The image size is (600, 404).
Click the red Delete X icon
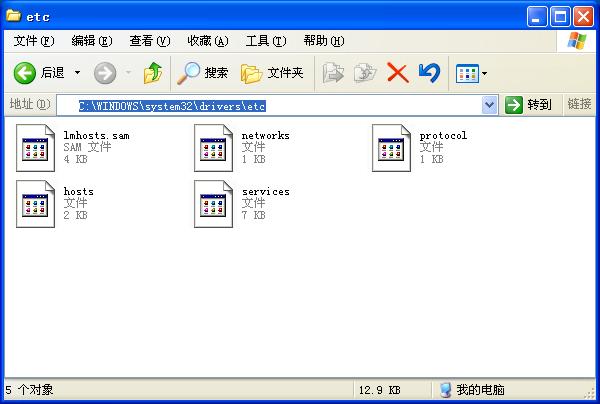click(x=397, y=73)
